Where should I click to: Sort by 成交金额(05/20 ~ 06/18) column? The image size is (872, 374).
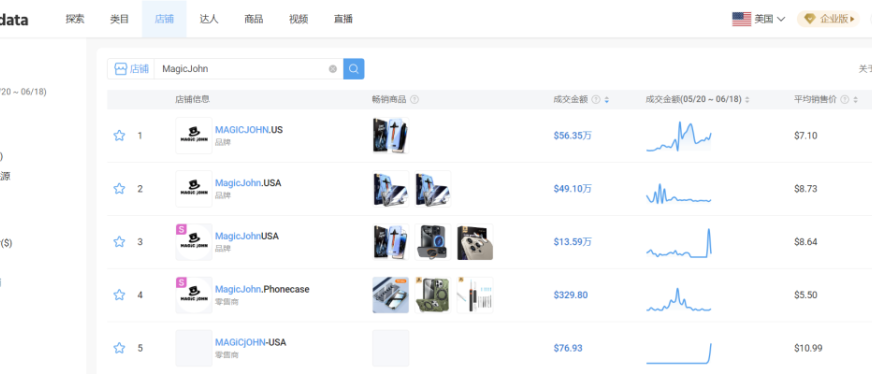coord(747,100)
